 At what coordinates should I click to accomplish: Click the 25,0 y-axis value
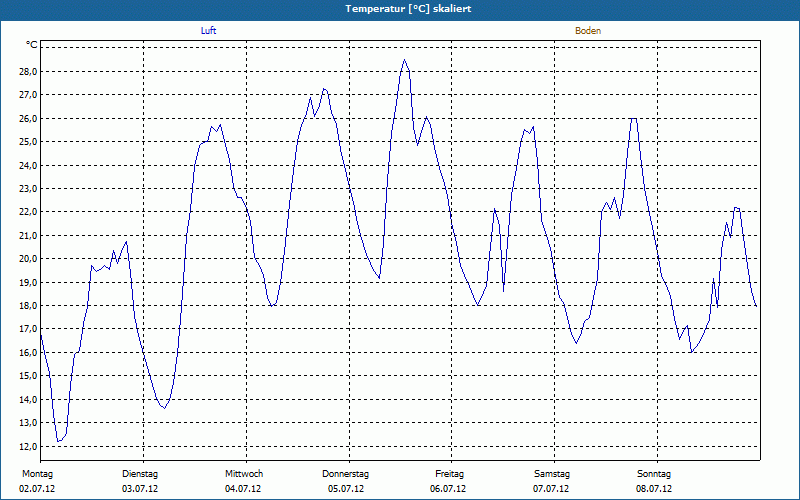28,141
